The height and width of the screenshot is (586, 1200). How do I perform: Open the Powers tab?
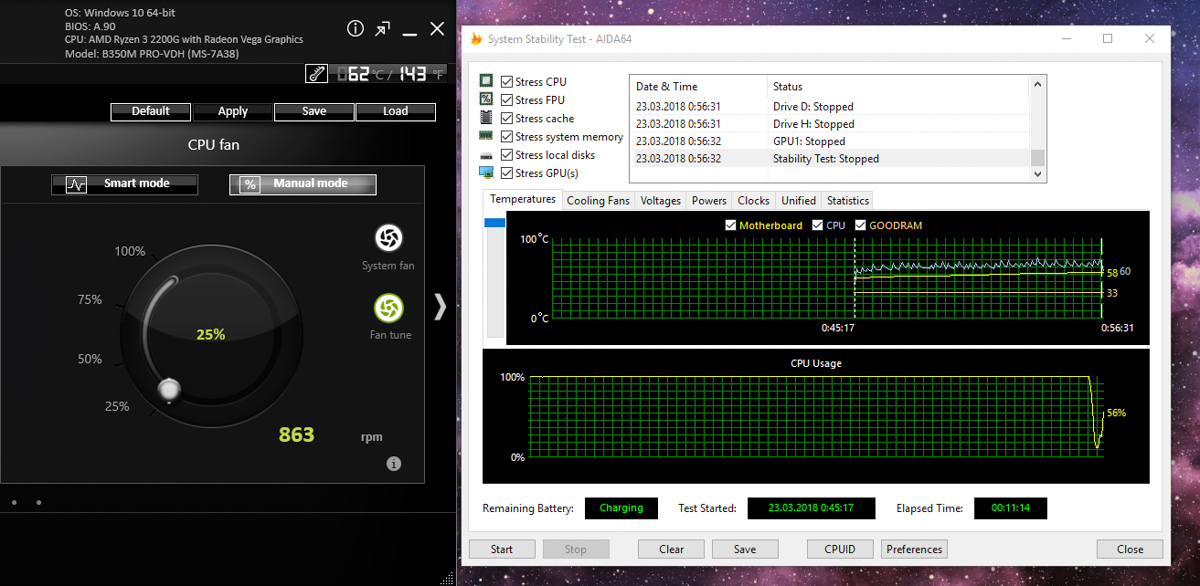click(709, 201)
